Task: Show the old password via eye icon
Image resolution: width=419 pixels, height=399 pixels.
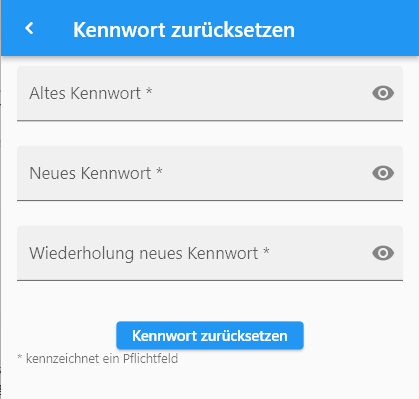Action: [383, 93]
